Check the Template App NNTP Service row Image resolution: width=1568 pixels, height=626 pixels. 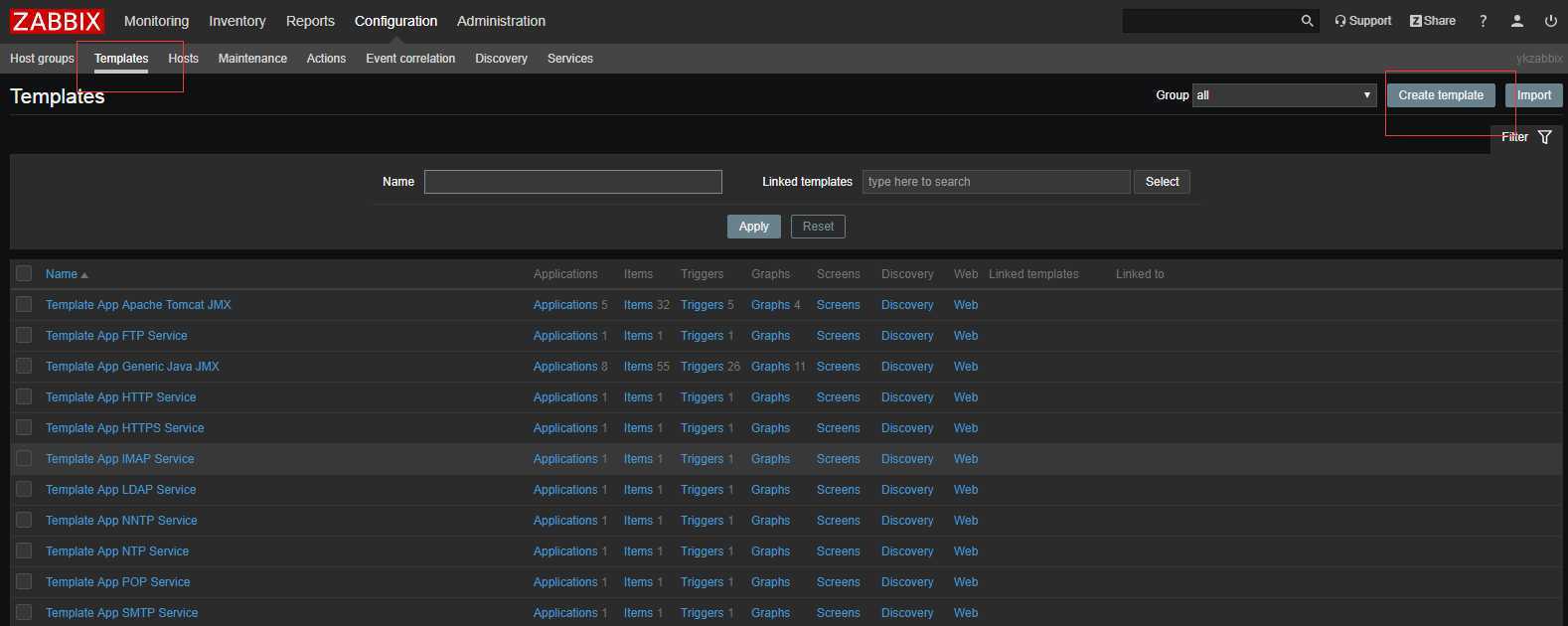coord(24,520)
